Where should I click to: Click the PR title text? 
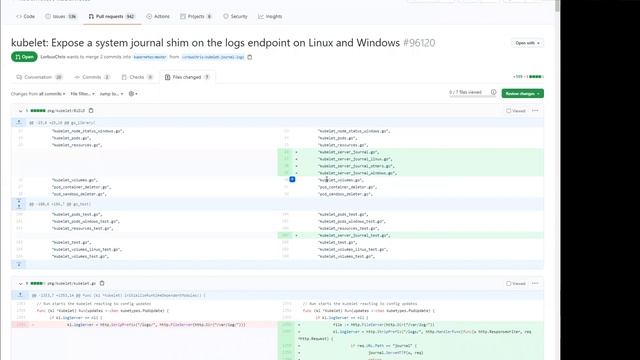pos(205,43)
